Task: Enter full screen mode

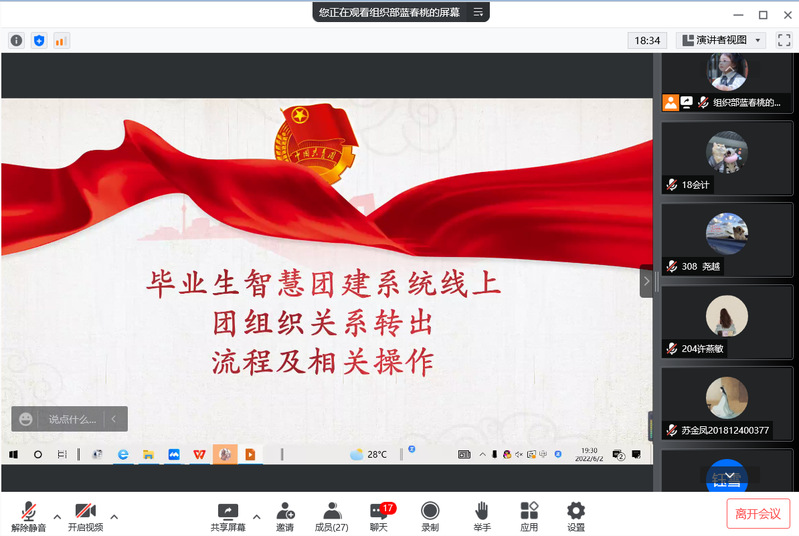Action: (784, 40)
